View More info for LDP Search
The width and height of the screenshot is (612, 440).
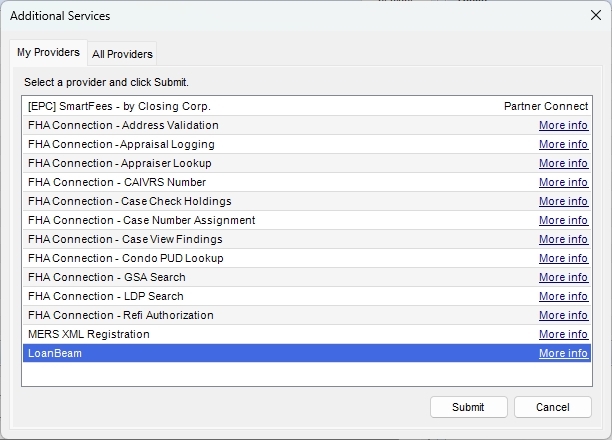(563, 296)
